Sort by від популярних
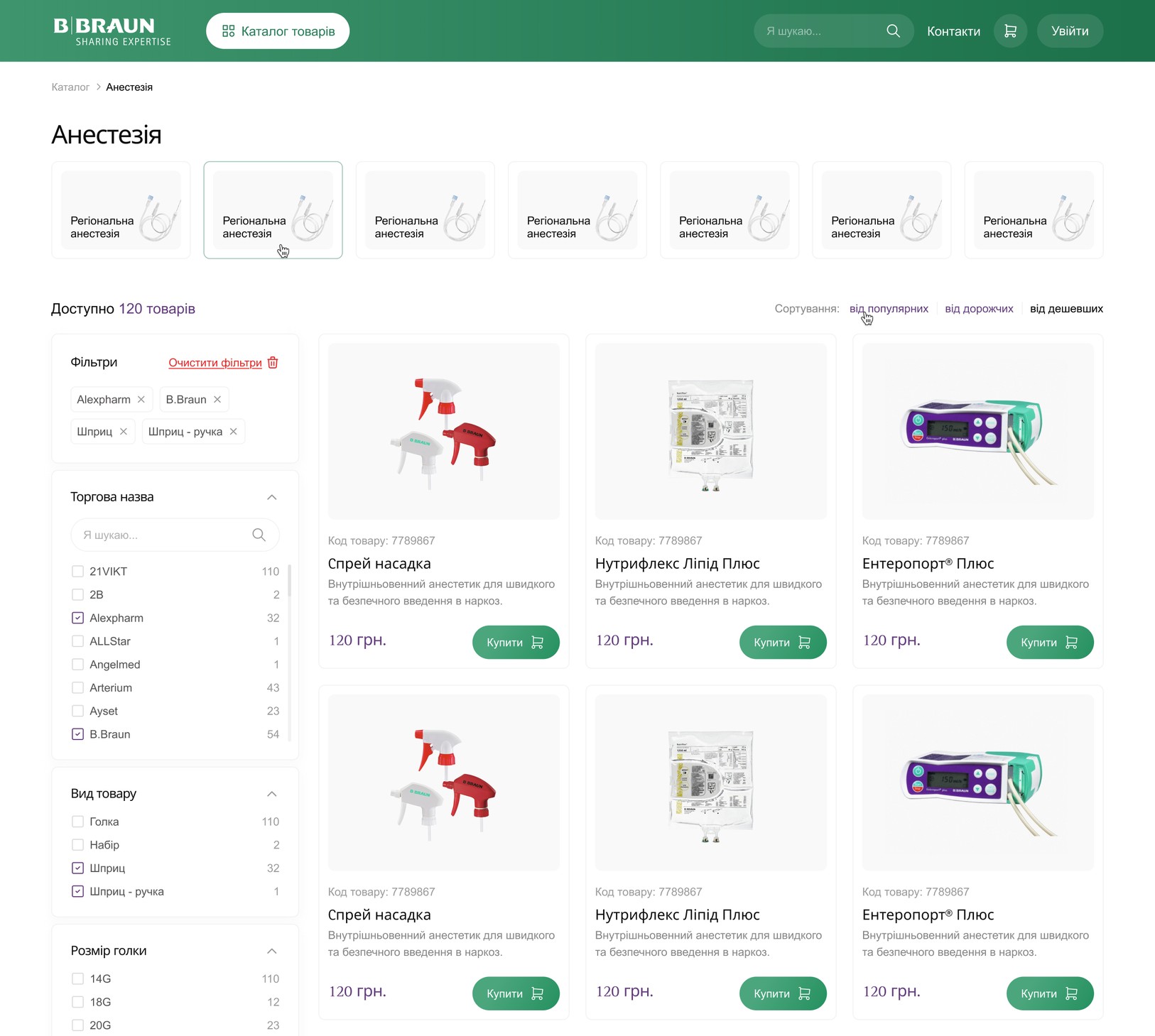The height and width of the screenshot is (1036, 1155). [x=889, y=309]
